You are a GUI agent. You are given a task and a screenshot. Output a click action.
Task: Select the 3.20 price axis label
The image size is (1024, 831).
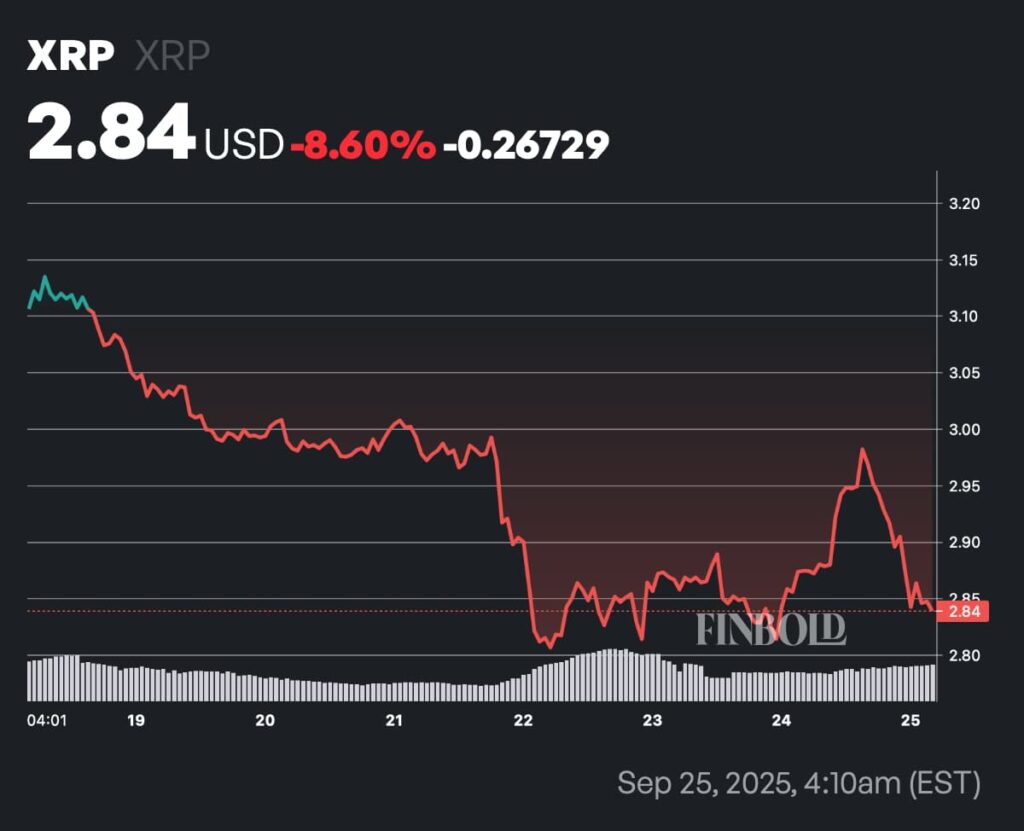[x=962, y=203]
